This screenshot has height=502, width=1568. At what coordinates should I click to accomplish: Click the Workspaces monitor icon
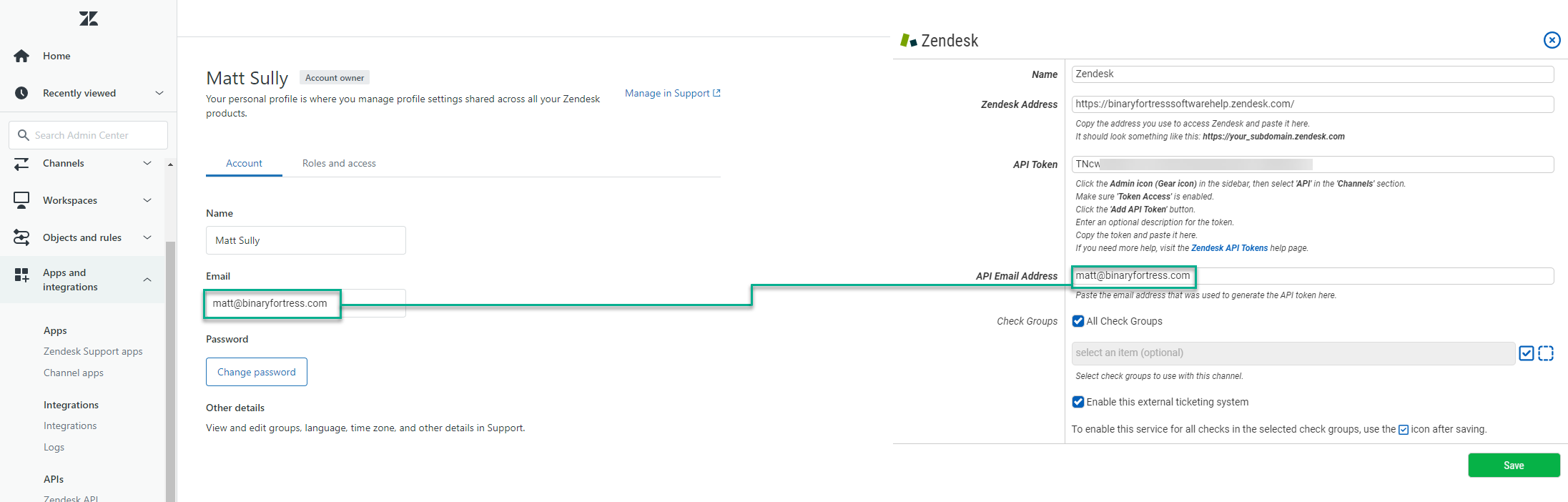(x=21, y=200)
